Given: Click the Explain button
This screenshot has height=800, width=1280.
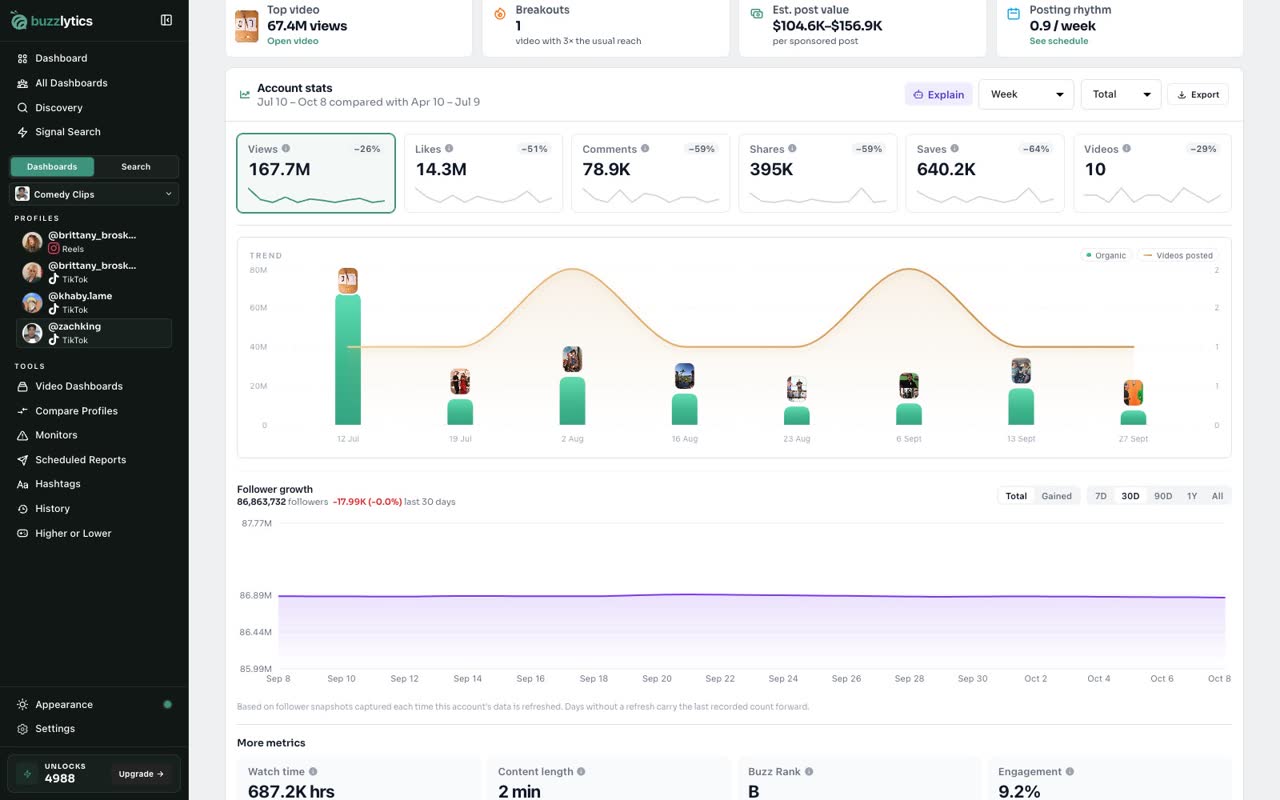Looking at the screenshot, I should coord(938,94).
